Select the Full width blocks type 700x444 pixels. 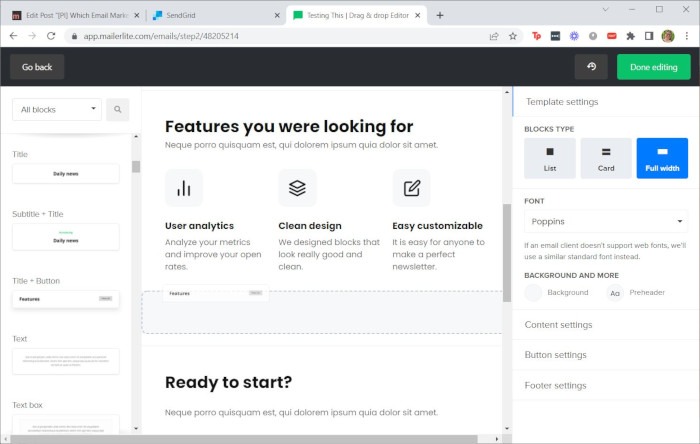(x=662, y=158)
